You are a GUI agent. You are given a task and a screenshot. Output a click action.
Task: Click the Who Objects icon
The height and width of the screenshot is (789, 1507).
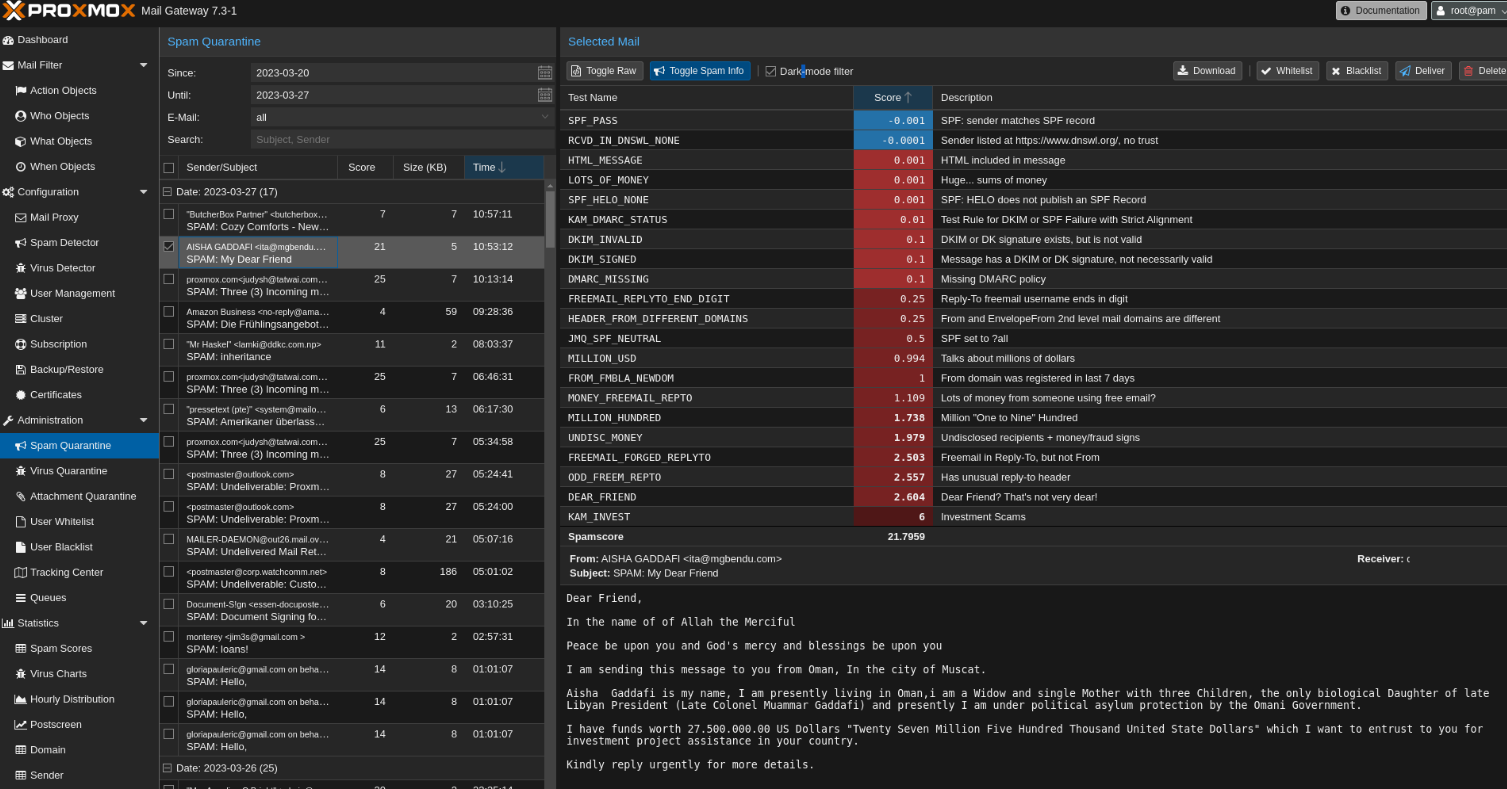(x=21, y=116)
